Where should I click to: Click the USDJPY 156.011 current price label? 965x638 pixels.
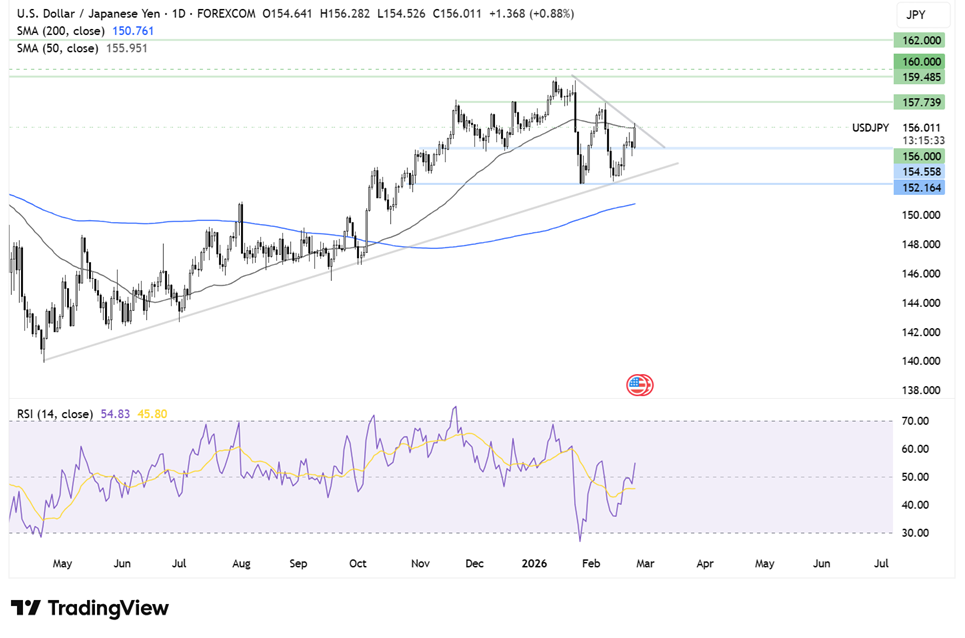(897, 128)
